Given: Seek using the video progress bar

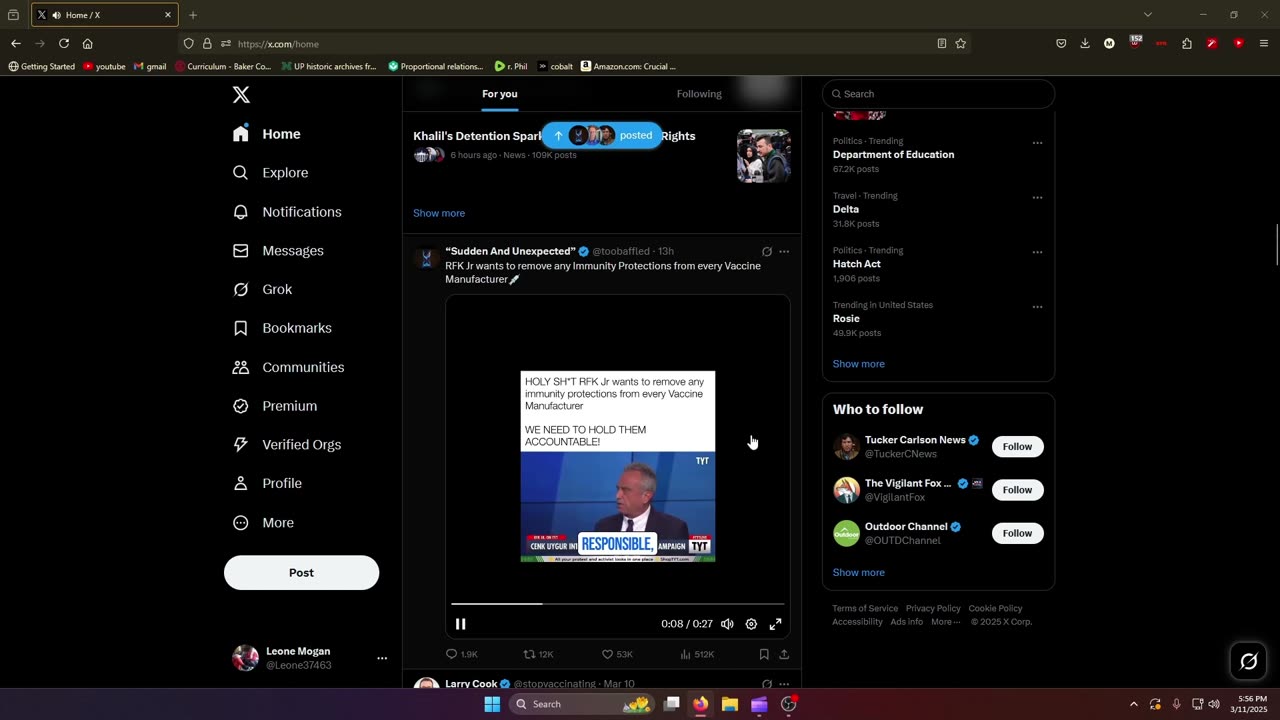Looking at the screenshot, I should 618,604.
